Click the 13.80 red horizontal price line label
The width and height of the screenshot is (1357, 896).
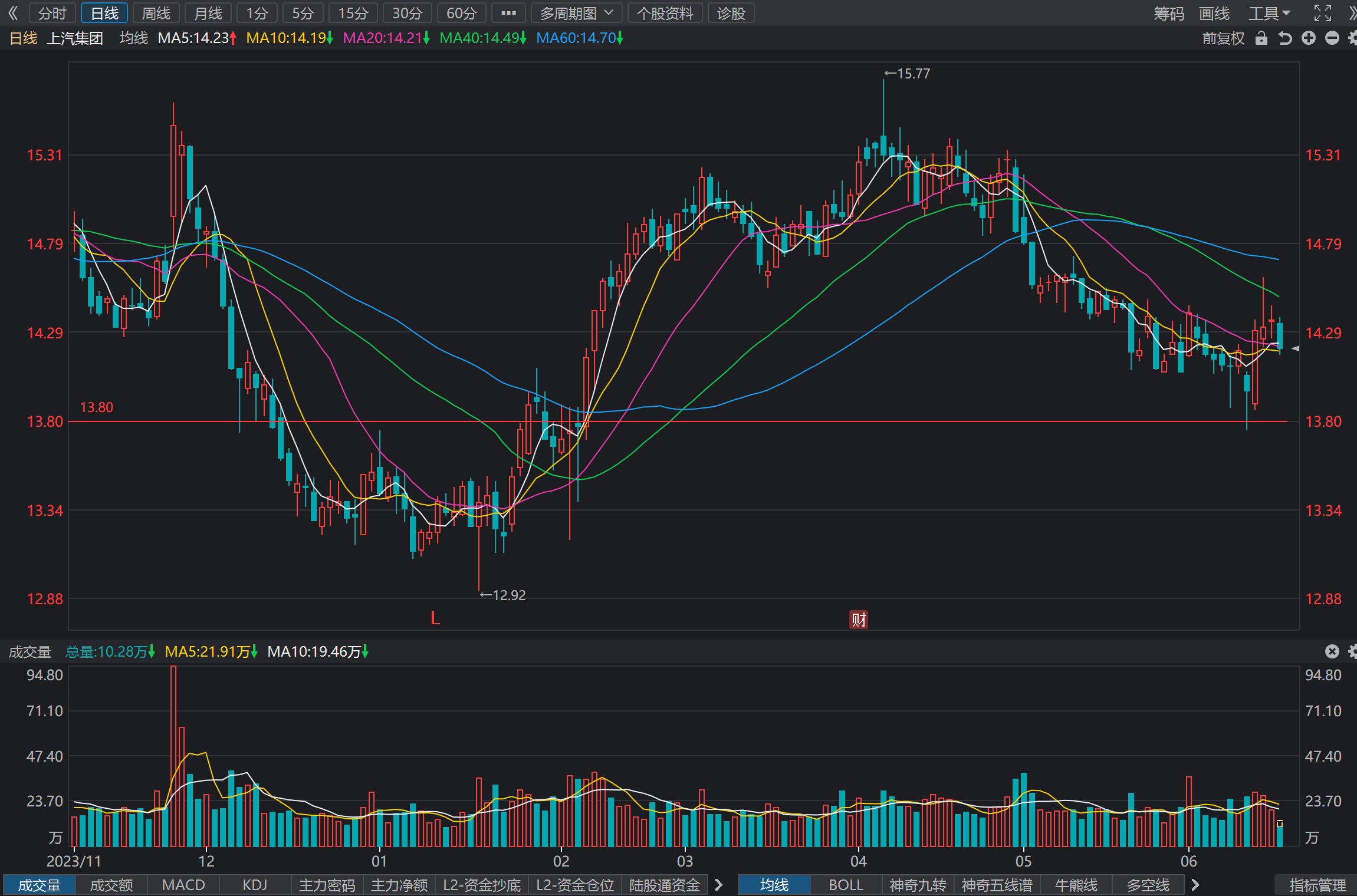97,407
